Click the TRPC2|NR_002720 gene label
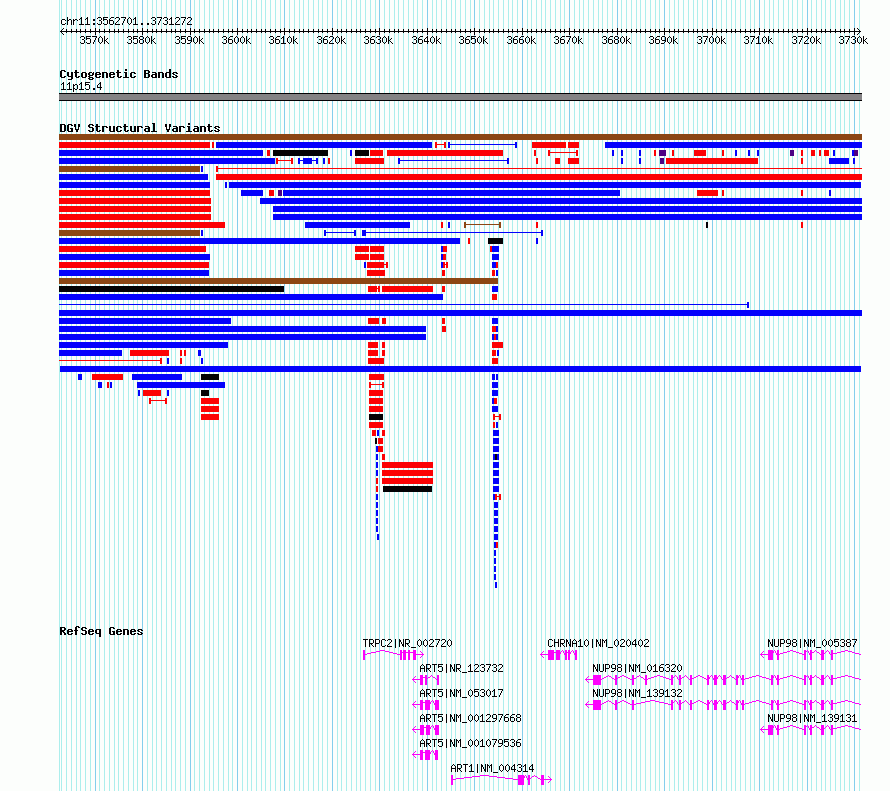 [408, 643]
